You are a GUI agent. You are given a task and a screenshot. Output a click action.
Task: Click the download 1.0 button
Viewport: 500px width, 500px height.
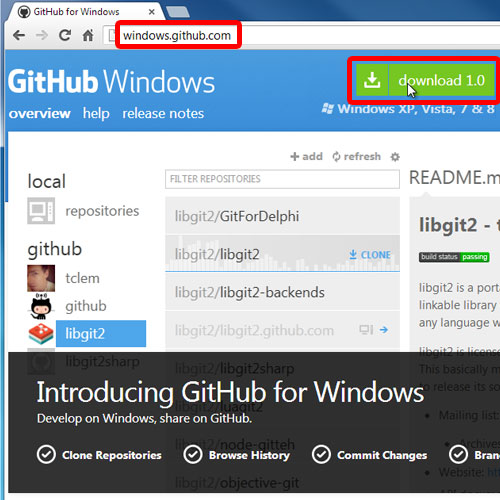425,80
